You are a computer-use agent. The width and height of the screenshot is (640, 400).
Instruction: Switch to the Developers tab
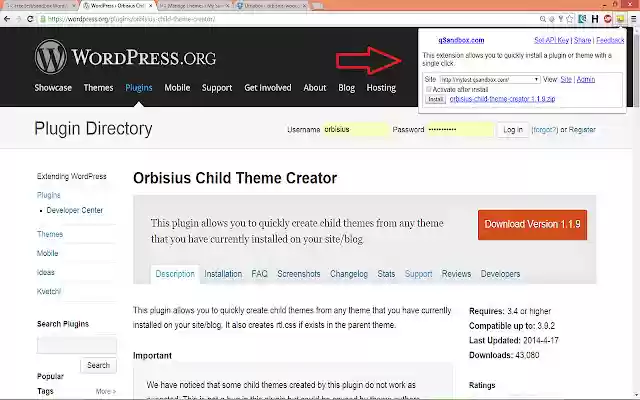pos(500,274)
